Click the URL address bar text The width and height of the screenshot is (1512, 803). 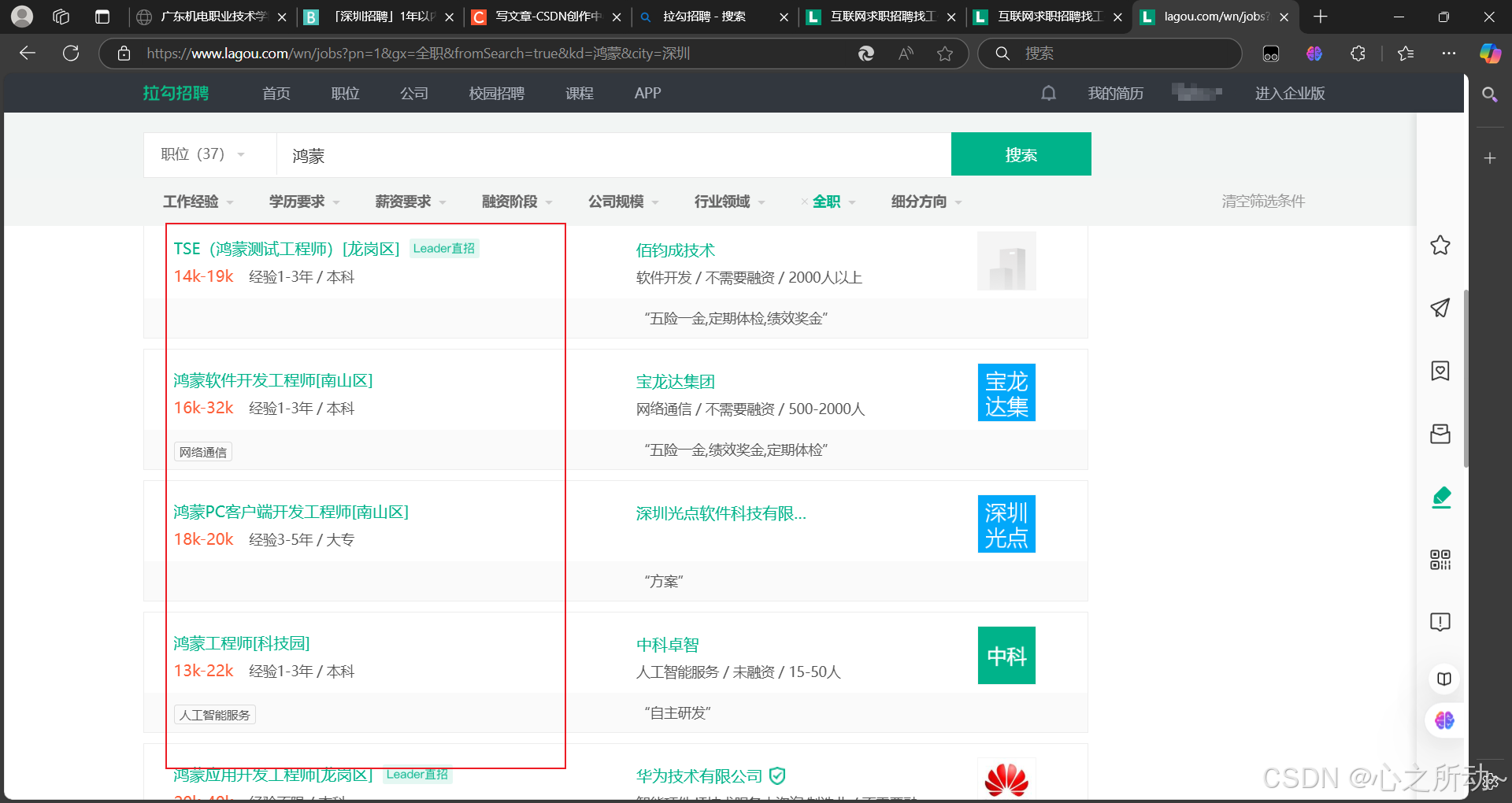[417, 54]
